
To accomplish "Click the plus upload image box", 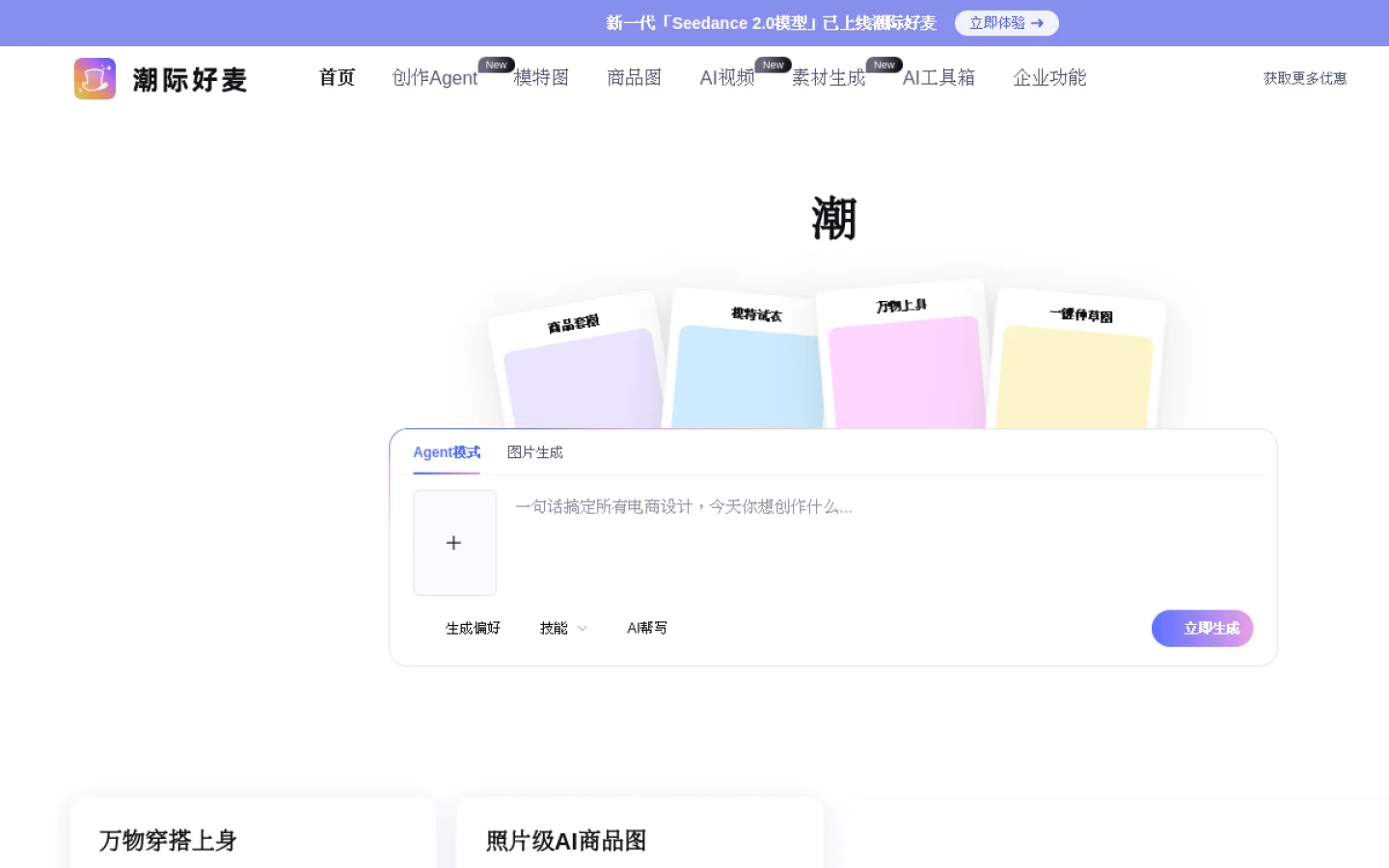I will click(454, 543).
